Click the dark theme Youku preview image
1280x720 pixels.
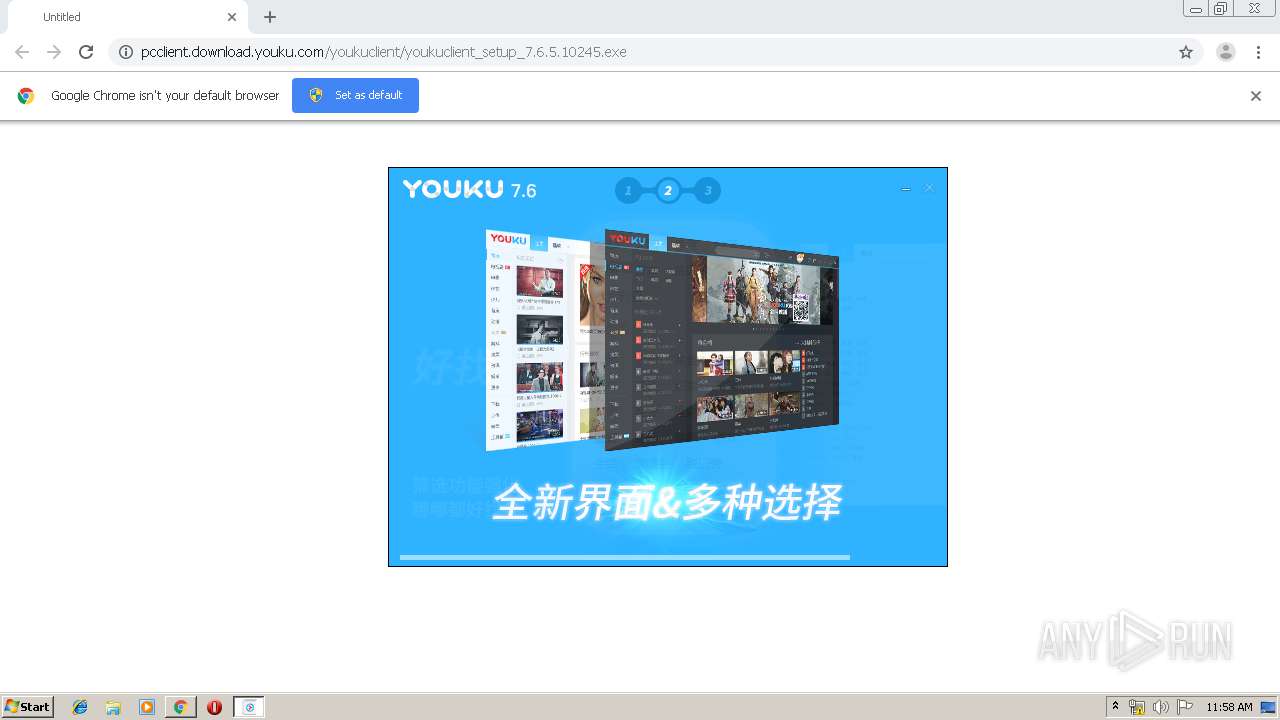pyautogui.click(x=722, y=340)
